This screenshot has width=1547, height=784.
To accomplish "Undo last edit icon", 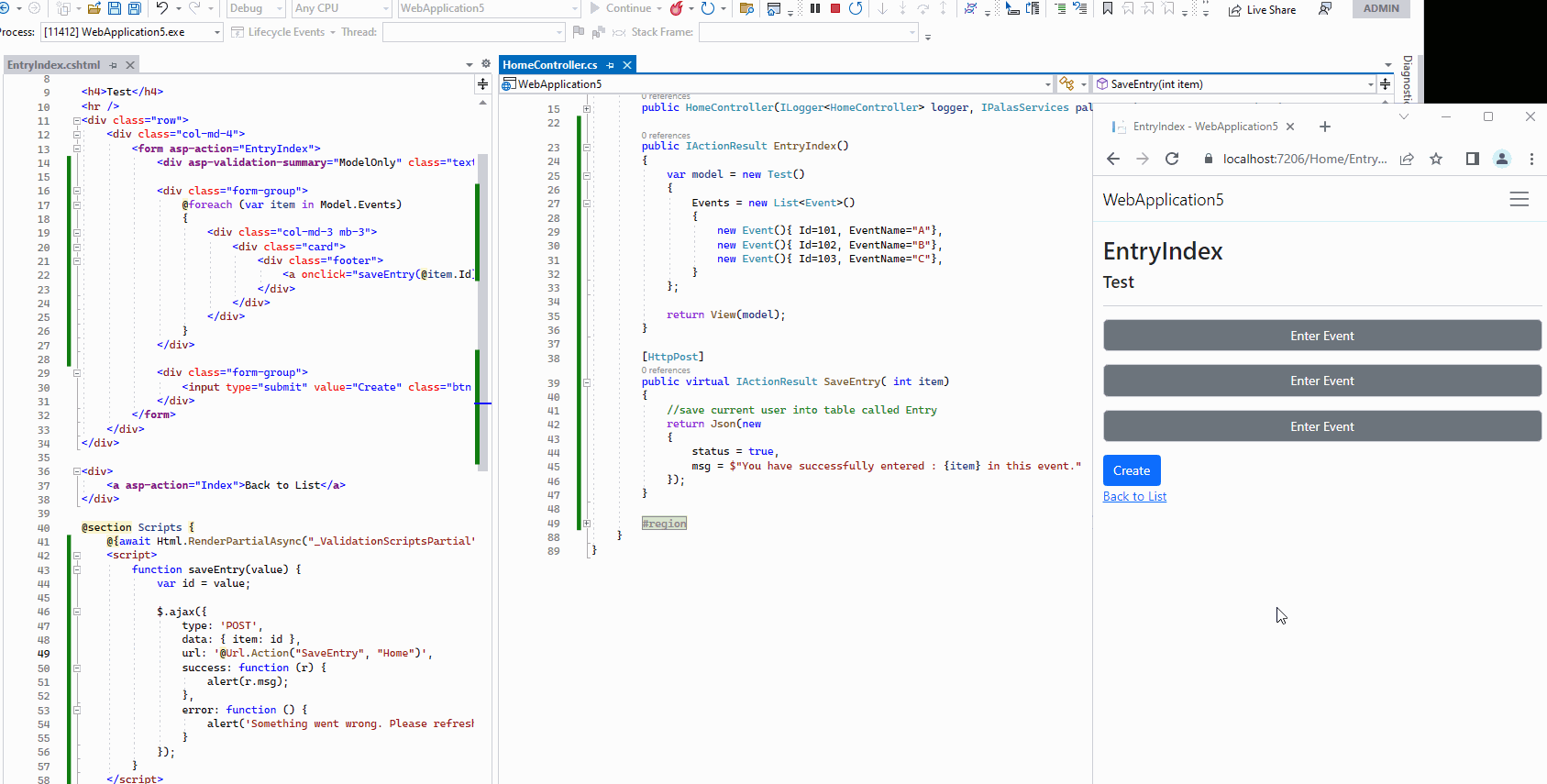I will point(162,8).
